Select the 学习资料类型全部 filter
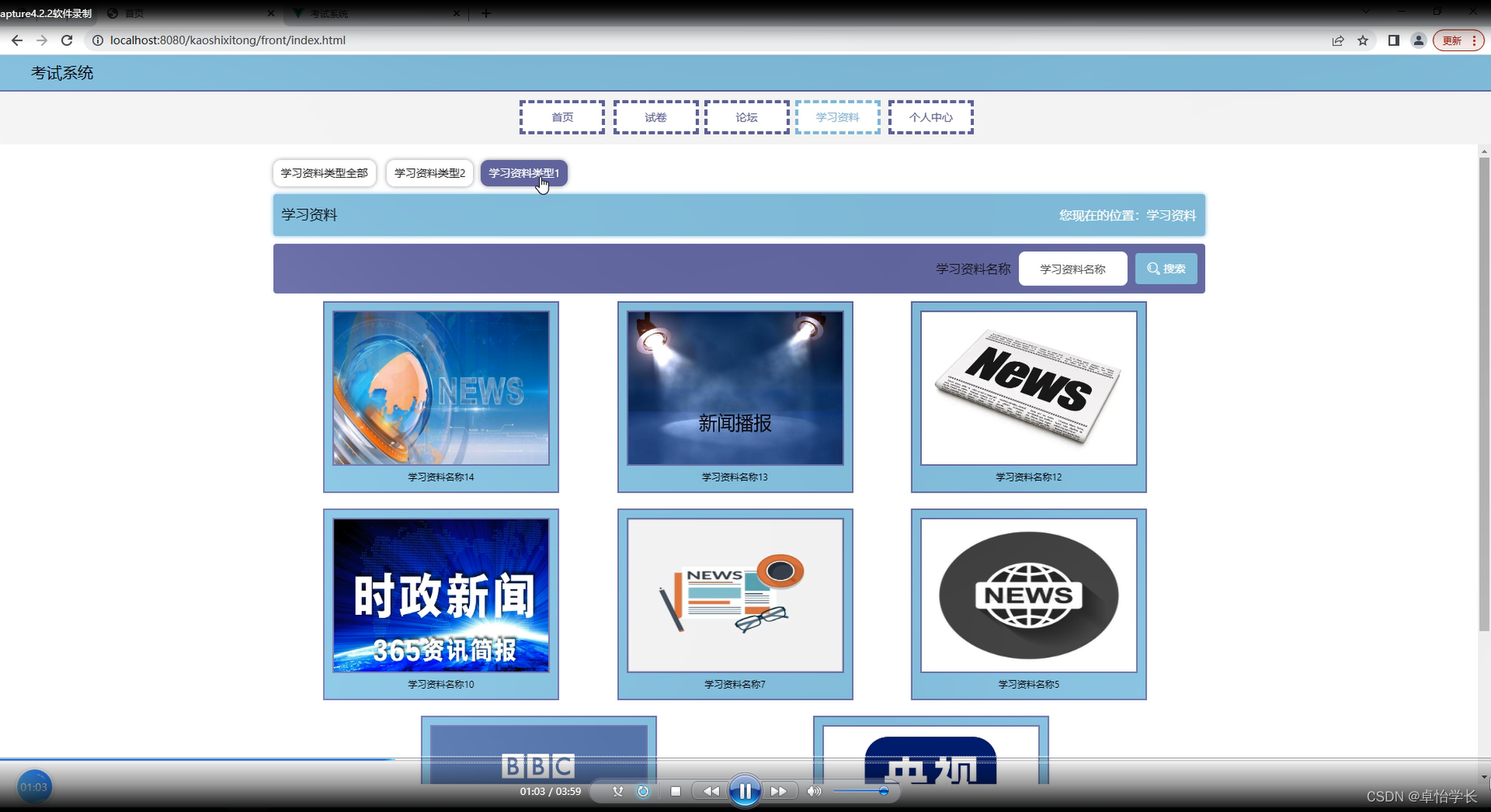Screen dimensions: 1491x812 [325, 173]
